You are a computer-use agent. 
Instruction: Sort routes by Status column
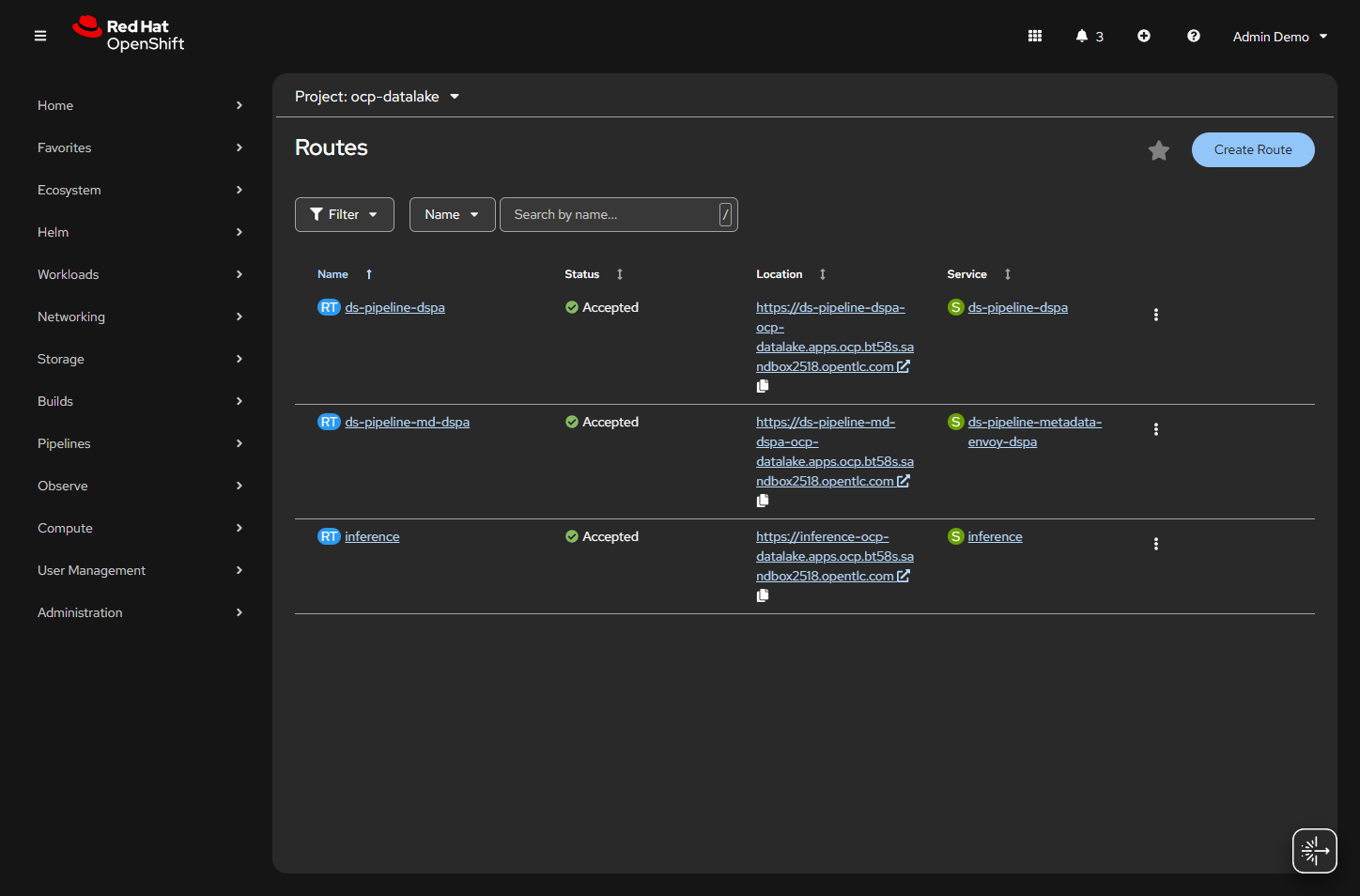point(594,274)
